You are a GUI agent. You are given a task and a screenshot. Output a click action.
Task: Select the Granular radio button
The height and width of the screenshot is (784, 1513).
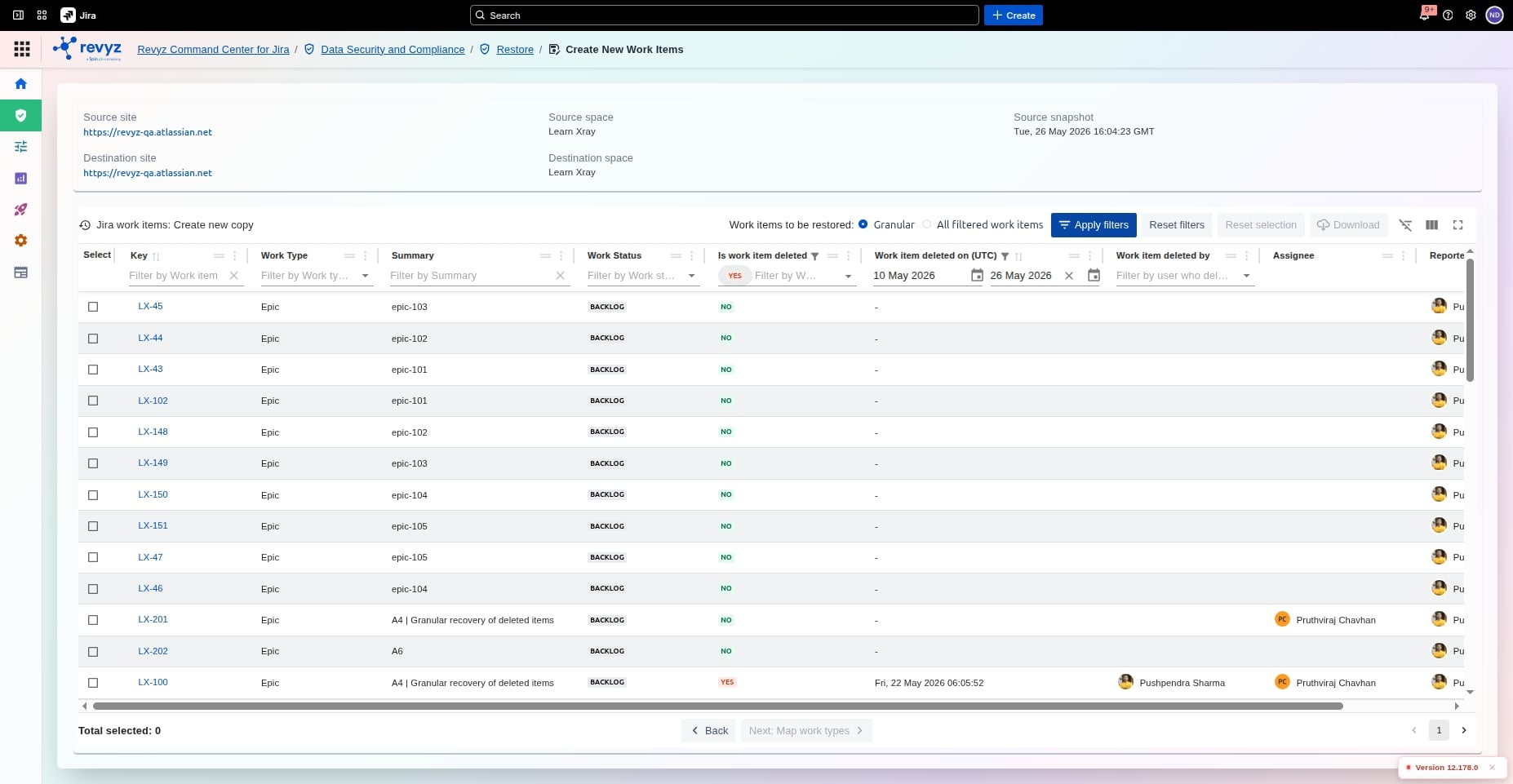tap(863, 224)
